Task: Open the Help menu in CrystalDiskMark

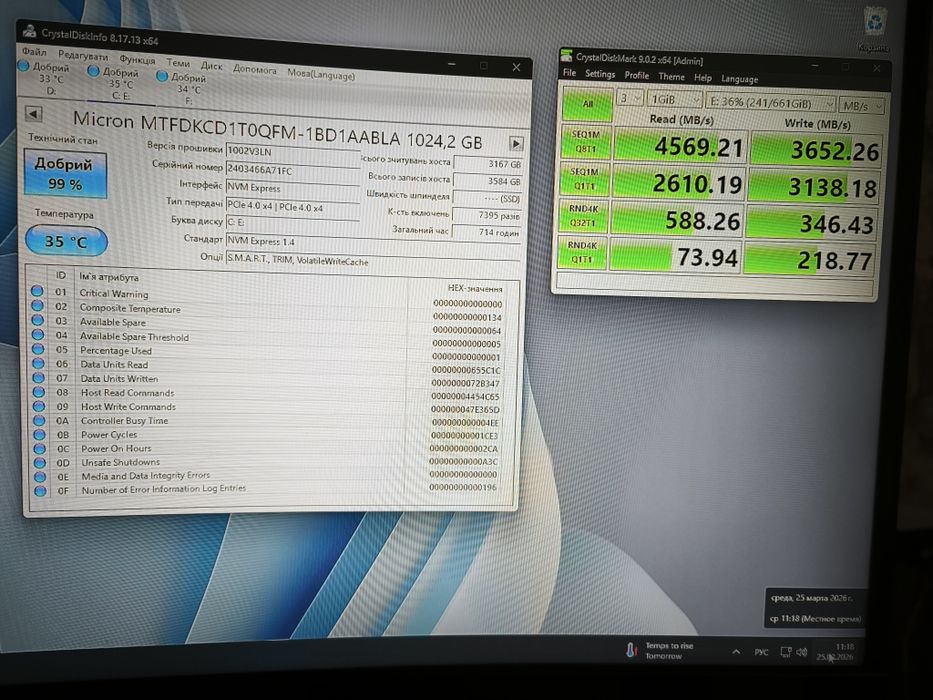Action: 703,78
